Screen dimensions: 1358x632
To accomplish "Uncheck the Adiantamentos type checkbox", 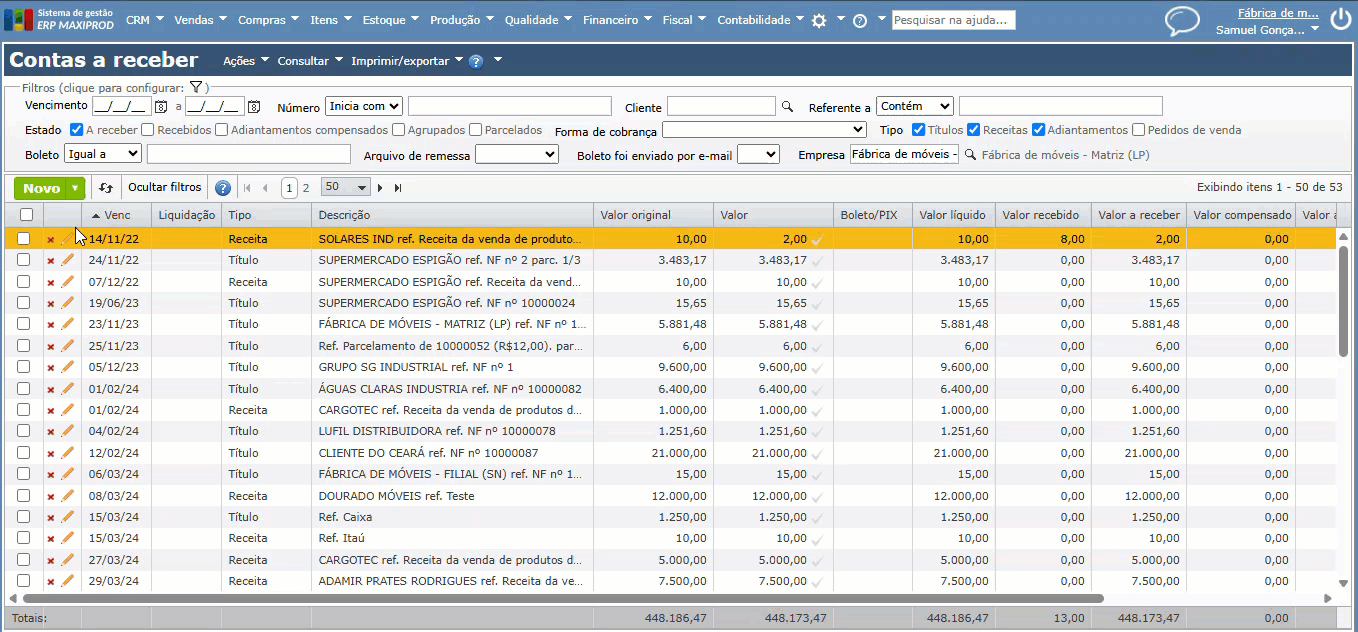I will click(1039, 130).
